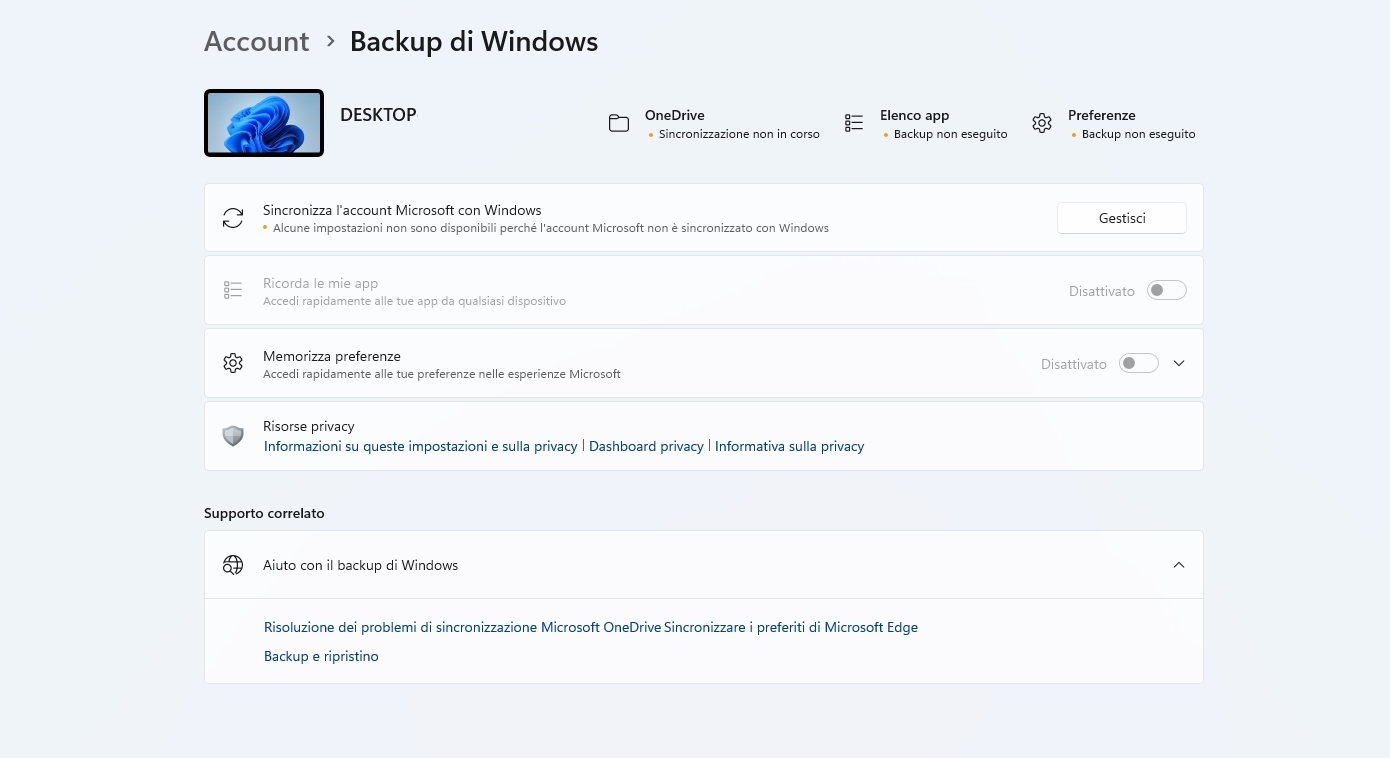1390x758 pixels.
Task: Open Informazioni su queste impostazioni link
Action: pyautogui.click(x=420, y=446)
